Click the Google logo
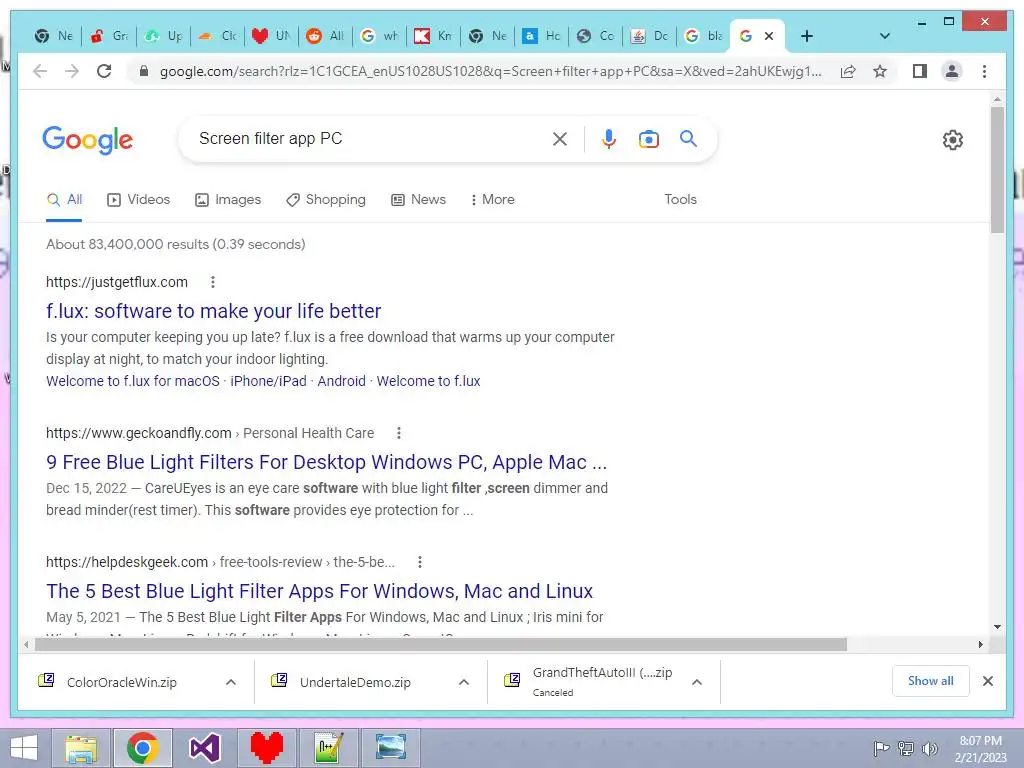The height and width of the screenshot is (768, 1024). point(88,140)
